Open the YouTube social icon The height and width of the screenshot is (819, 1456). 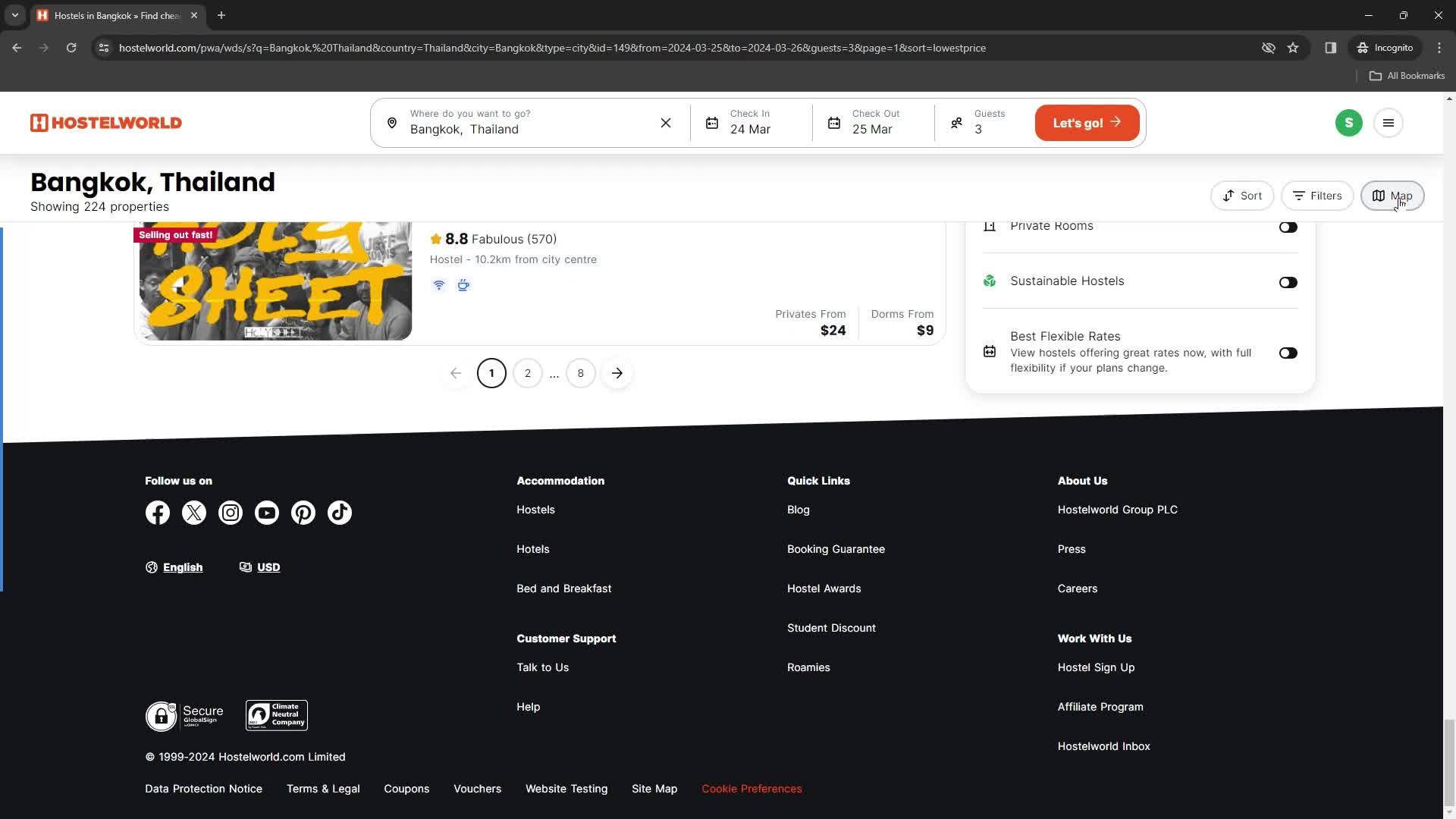(267, 513)
